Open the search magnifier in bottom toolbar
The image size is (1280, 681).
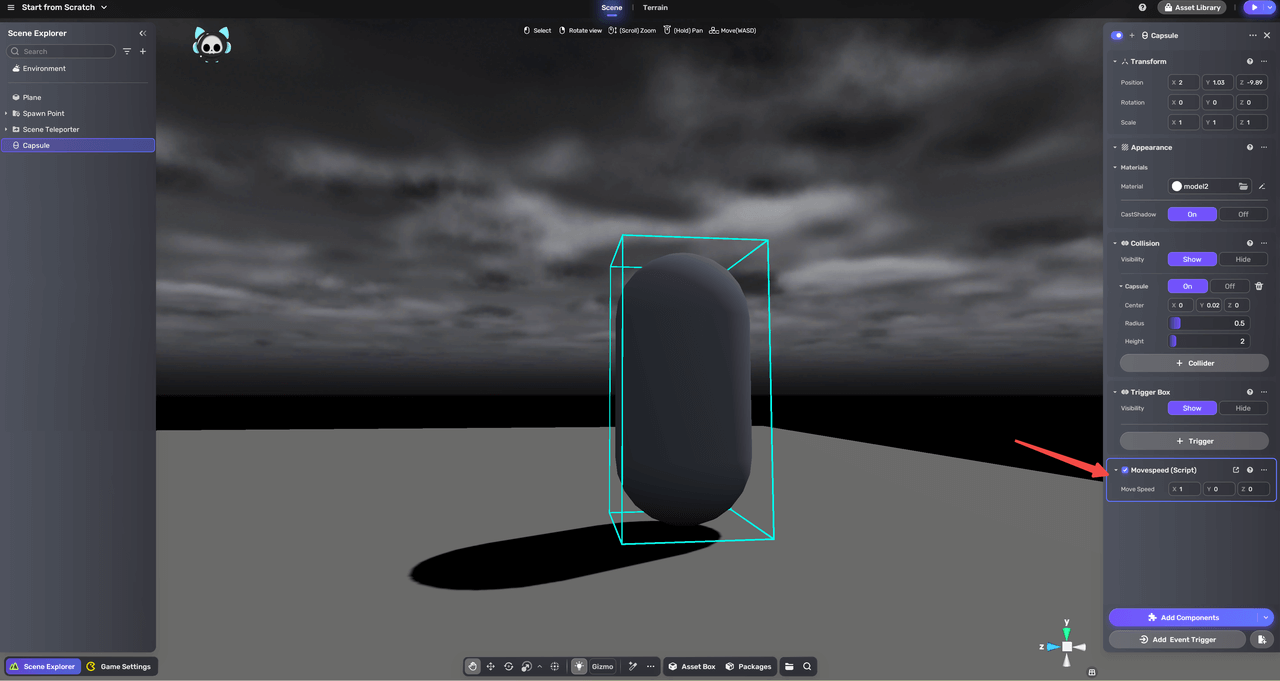coord(807,666)
